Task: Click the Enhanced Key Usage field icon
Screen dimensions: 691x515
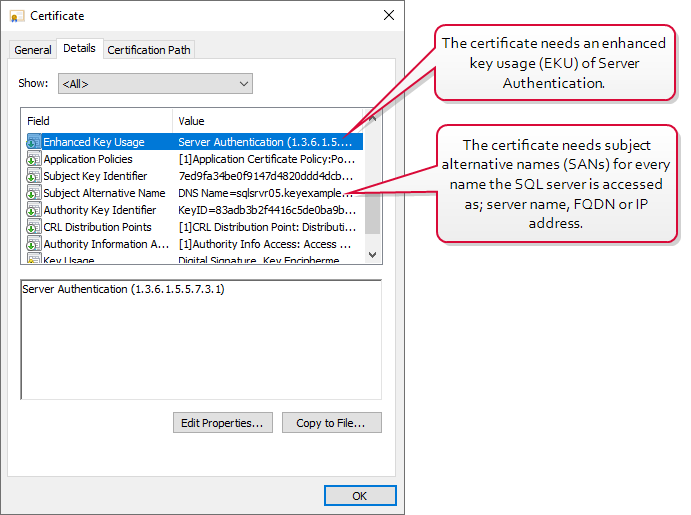Action: coord(33,142)
